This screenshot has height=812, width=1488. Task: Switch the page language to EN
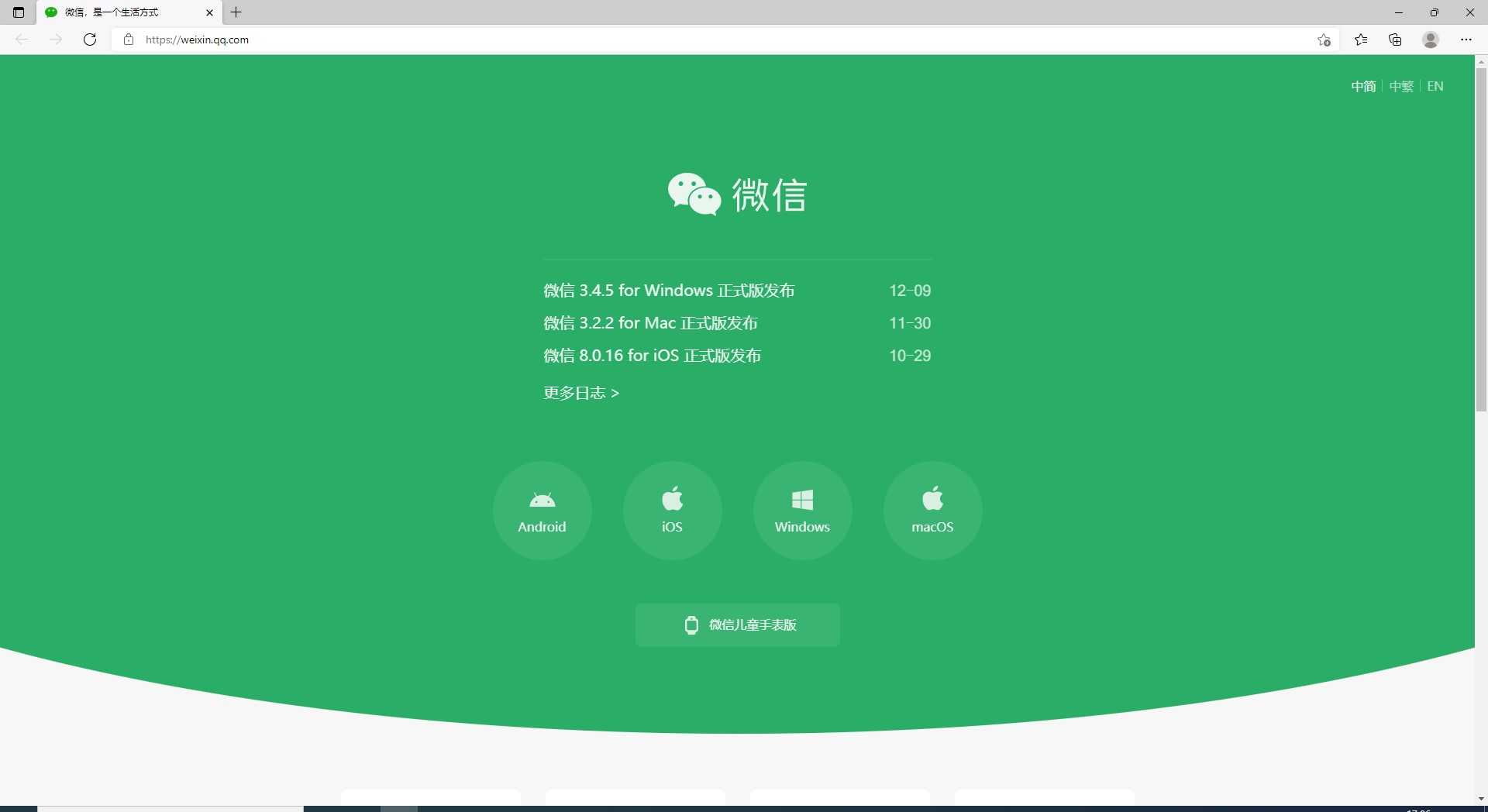(1435, 86)
